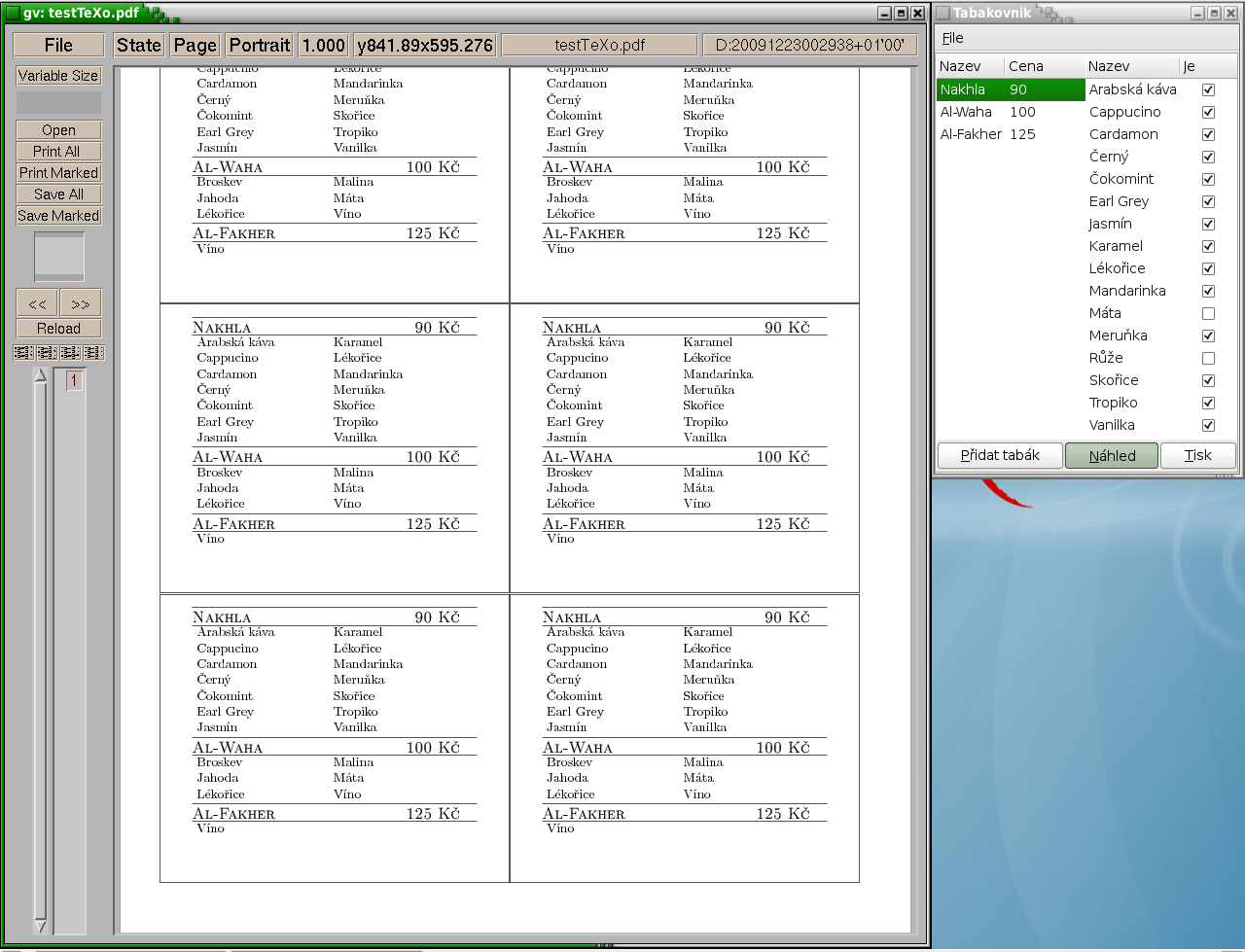The image size is (1245, 952).
Task: Check the Růže flavor checkbox
Action: pos(1208,359)
